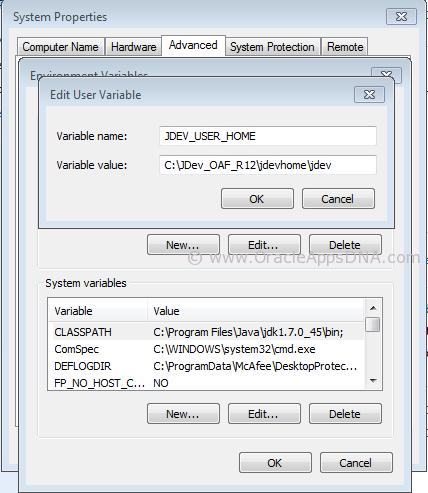Click Delete under user variables

(x=345, y=245)
